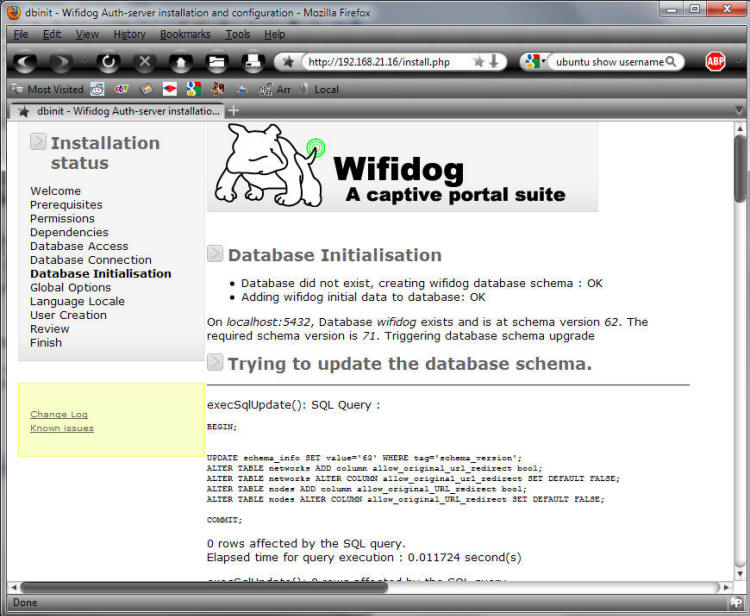The image size is (750, 616).
Task: Click the horizontal scrollbar thumb
Action: click(x=204, y=587)
